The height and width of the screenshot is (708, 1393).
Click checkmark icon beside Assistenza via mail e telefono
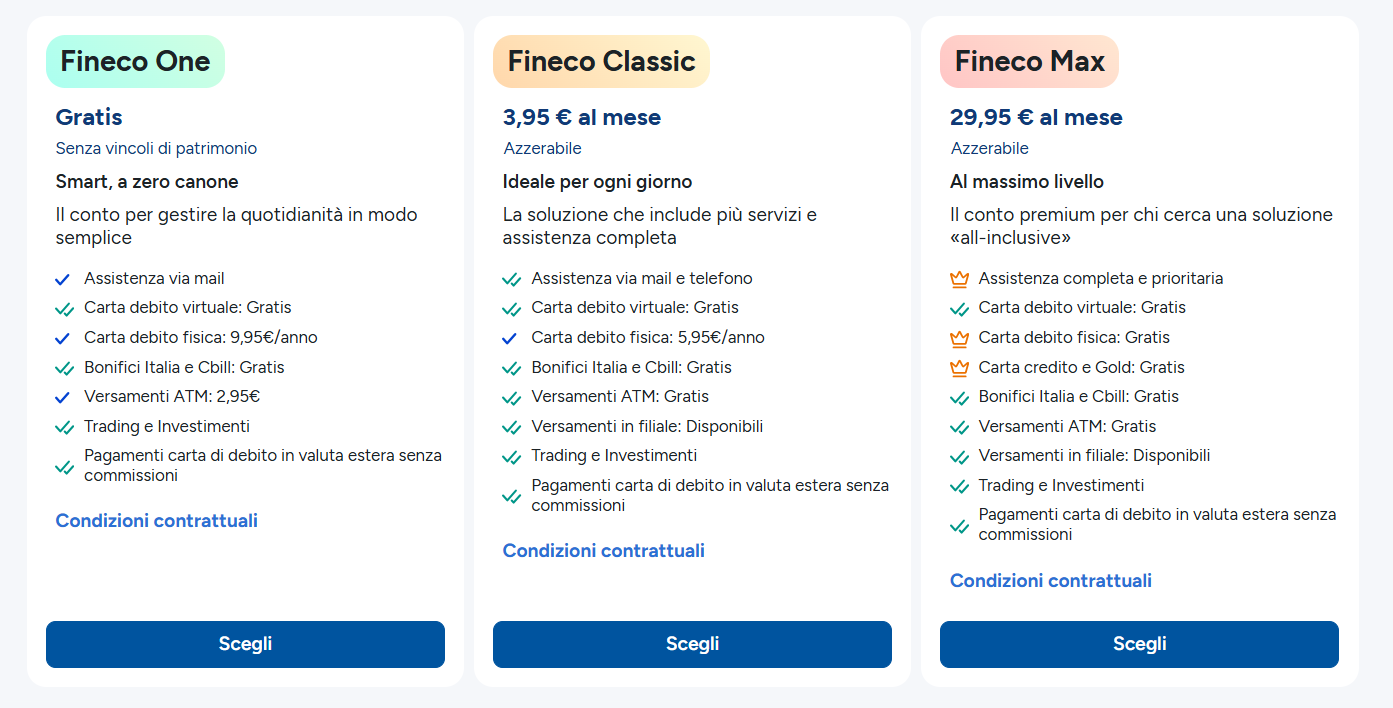(x=512, y=279)
